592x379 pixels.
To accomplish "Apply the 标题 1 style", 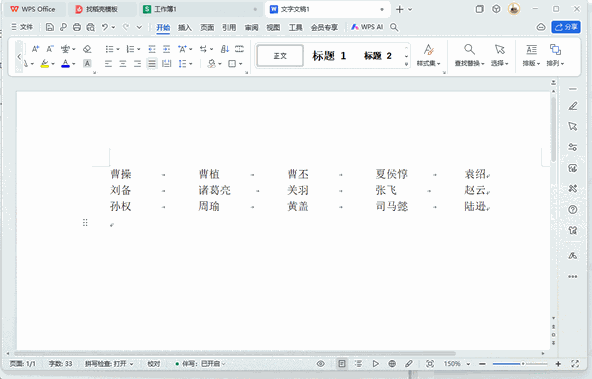I will pyautogui.click(x=329, y=56).
